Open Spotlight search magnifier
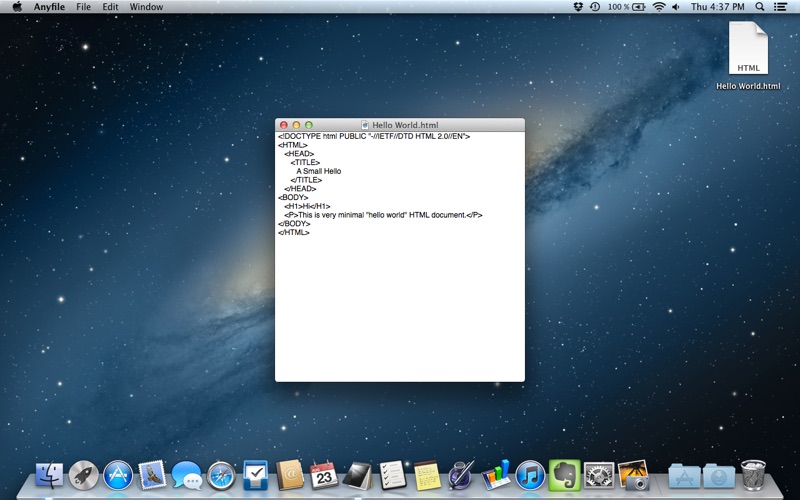The height and width of the screenshot is (500, 800). (759, 7)
